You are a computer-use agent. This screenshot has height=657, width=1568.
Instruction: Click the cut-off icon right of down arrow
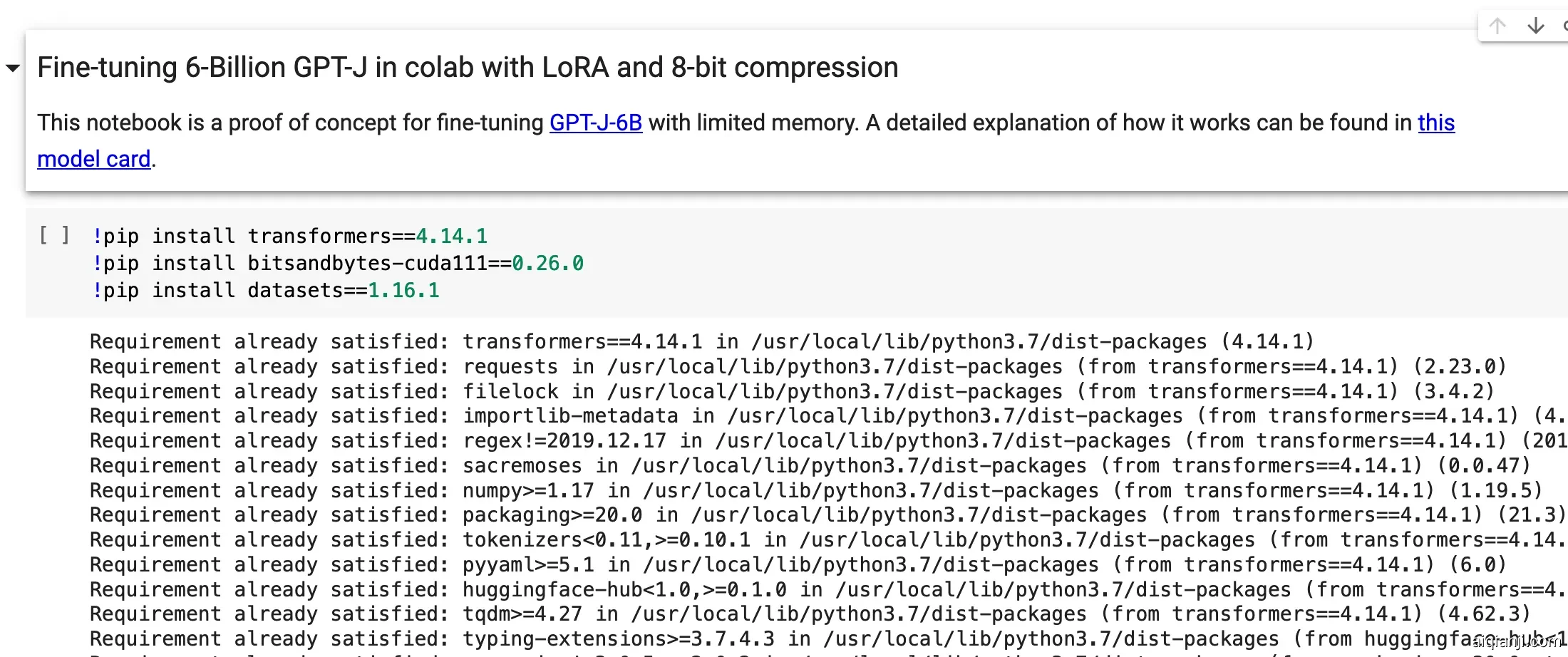(1564, 26)
